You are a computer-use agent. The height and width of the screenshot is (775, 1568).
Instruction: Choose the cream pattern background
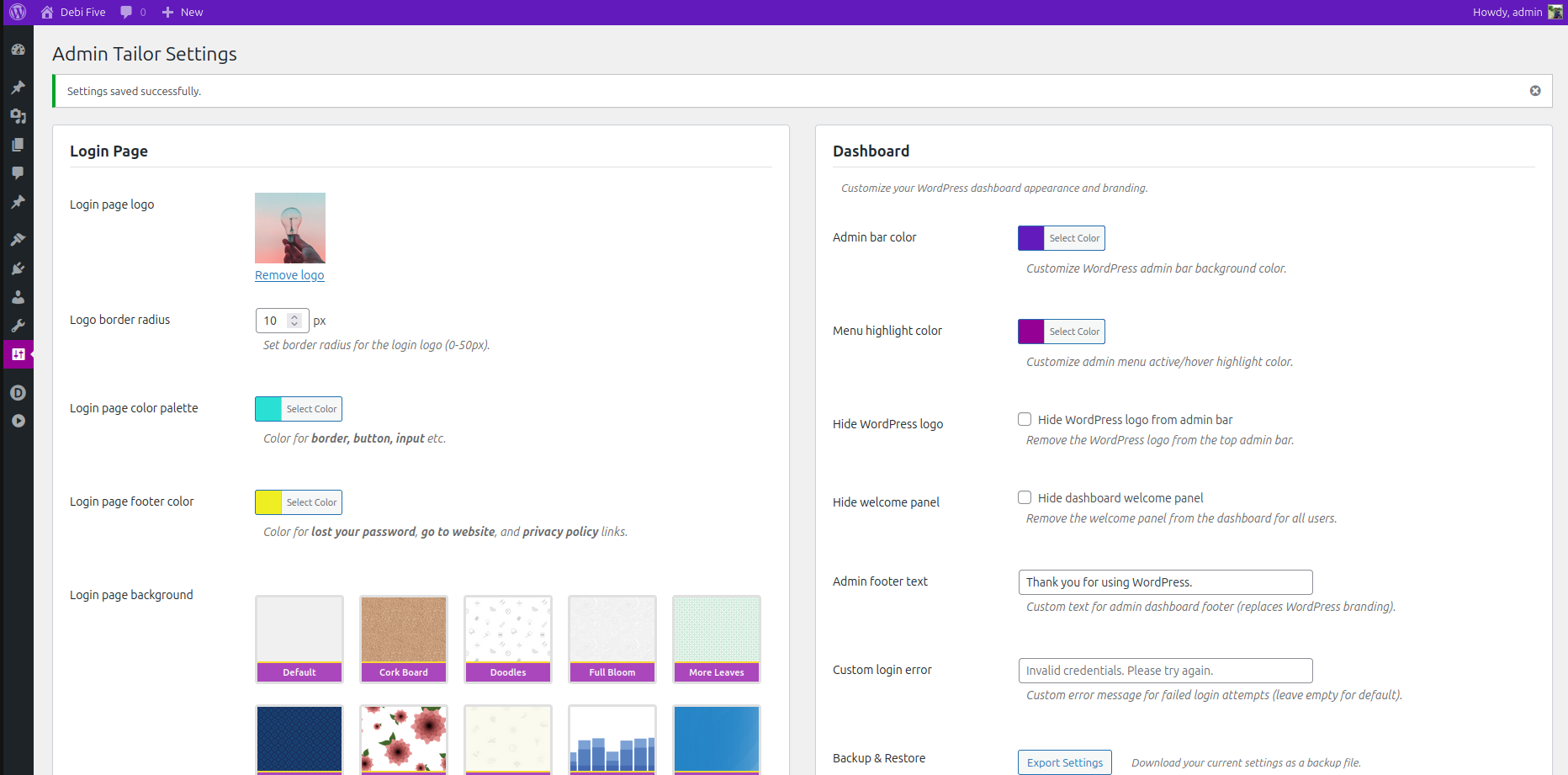coord(508,740)
